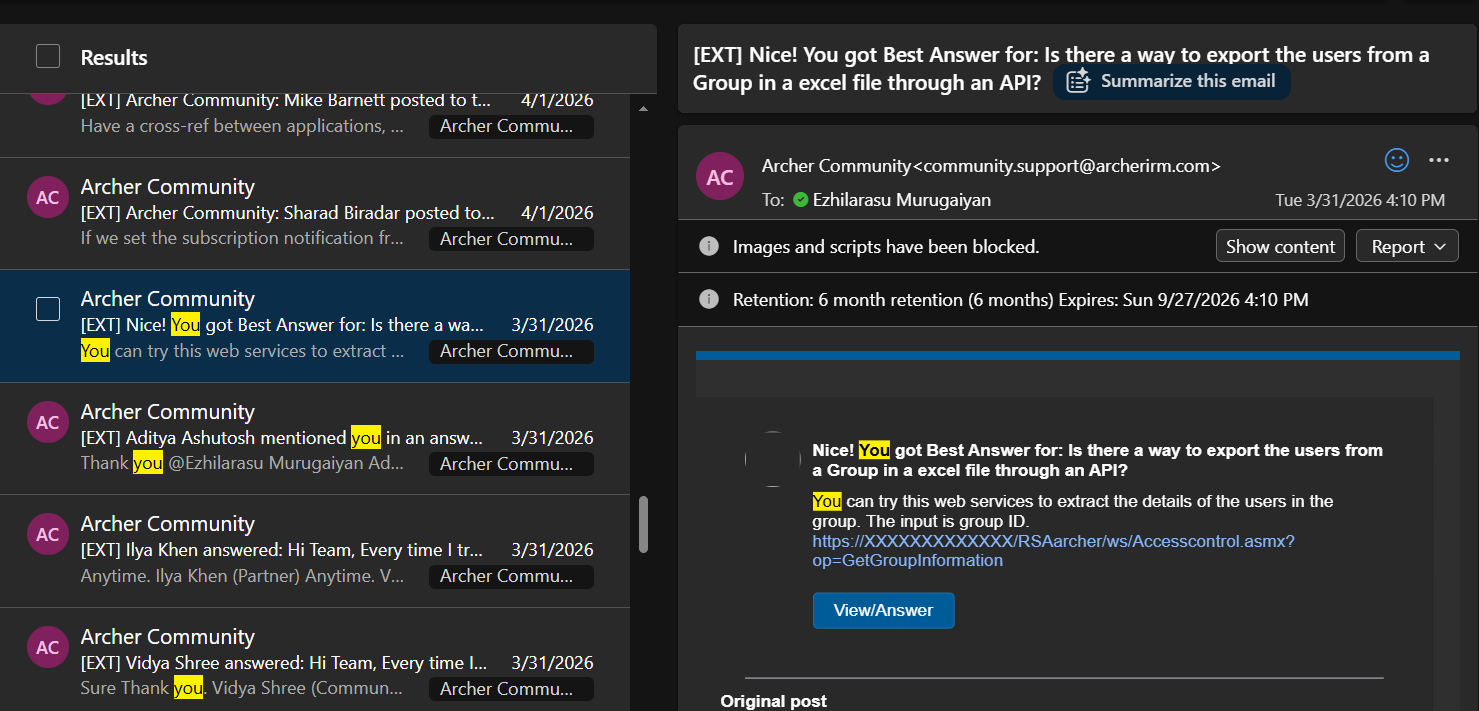Click the Archer Commu... tag on Ilya Khen email

[511, 577]
